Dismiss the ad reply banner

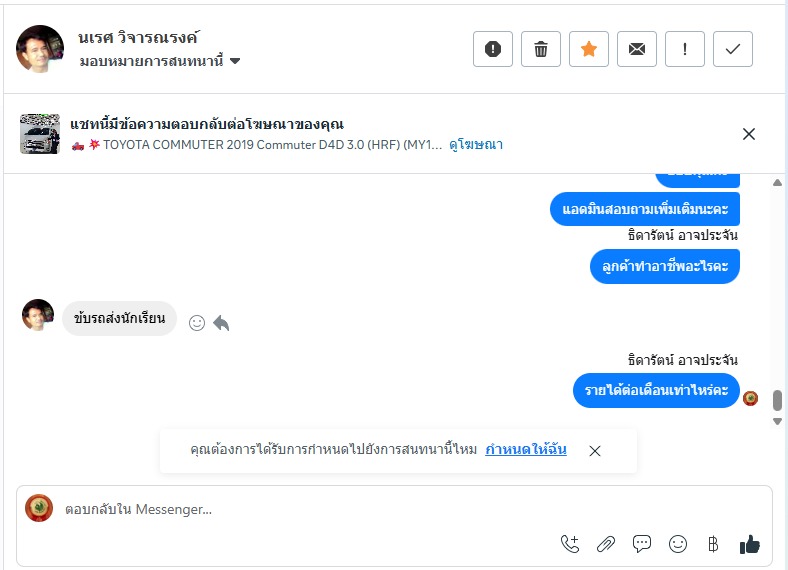point(749,134)
